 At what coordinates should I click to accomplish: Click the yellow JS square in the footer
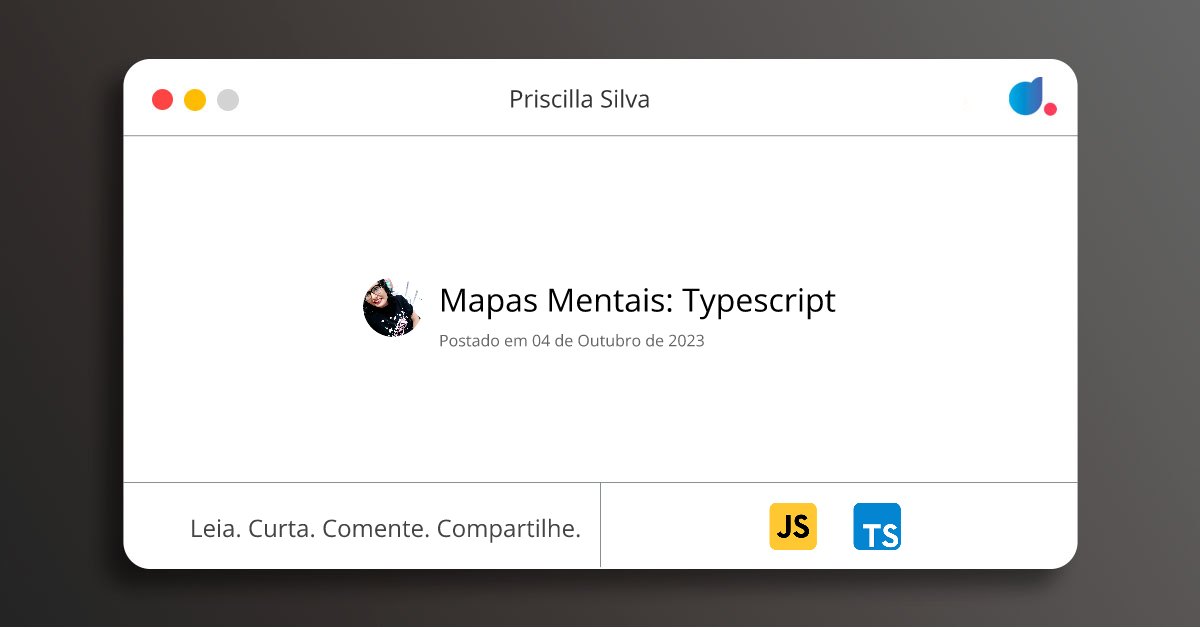coord(793,526)
